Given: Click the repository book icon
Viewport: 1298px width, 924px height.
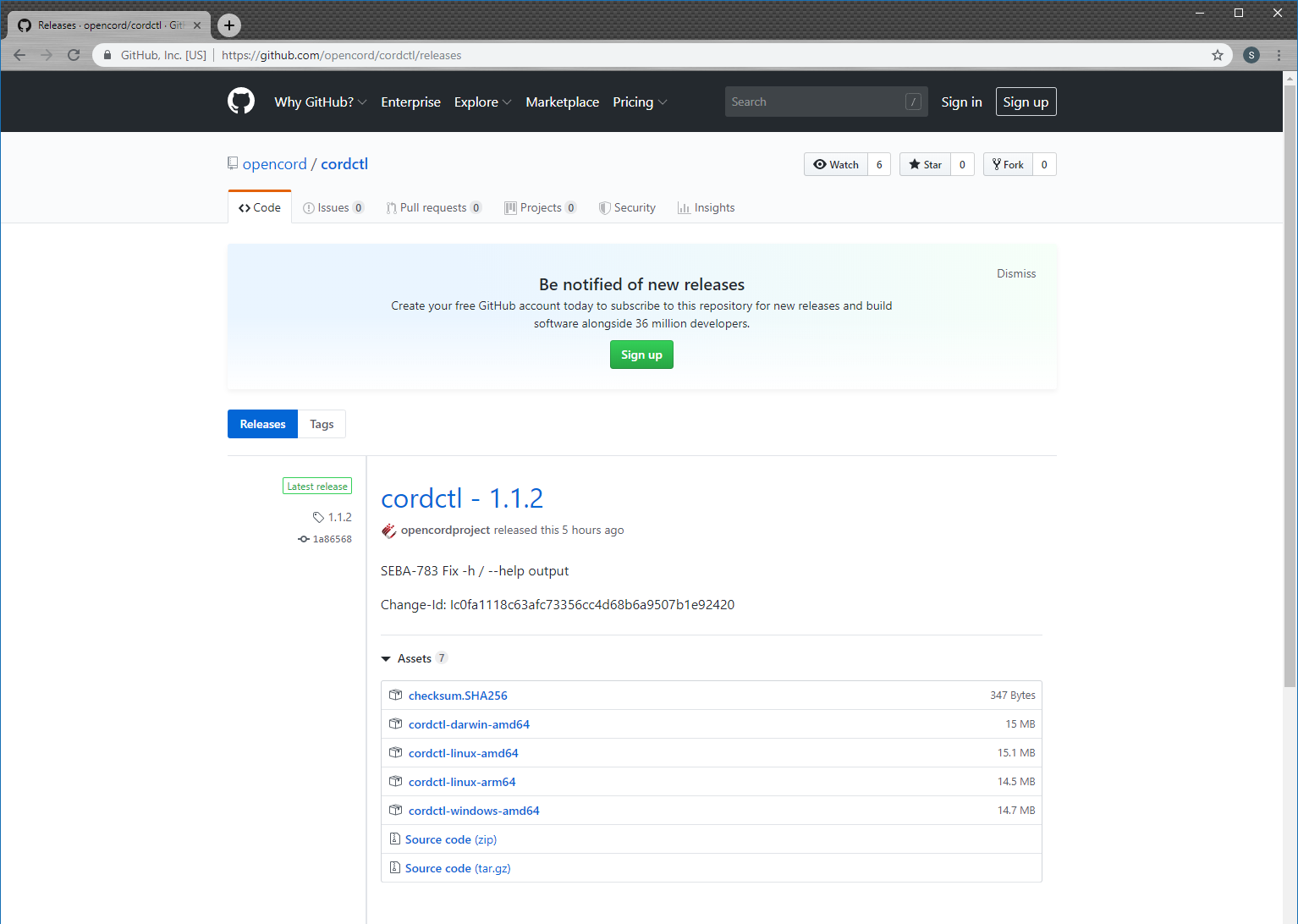Looking at the screenshot, I should (x=233, y=163).
